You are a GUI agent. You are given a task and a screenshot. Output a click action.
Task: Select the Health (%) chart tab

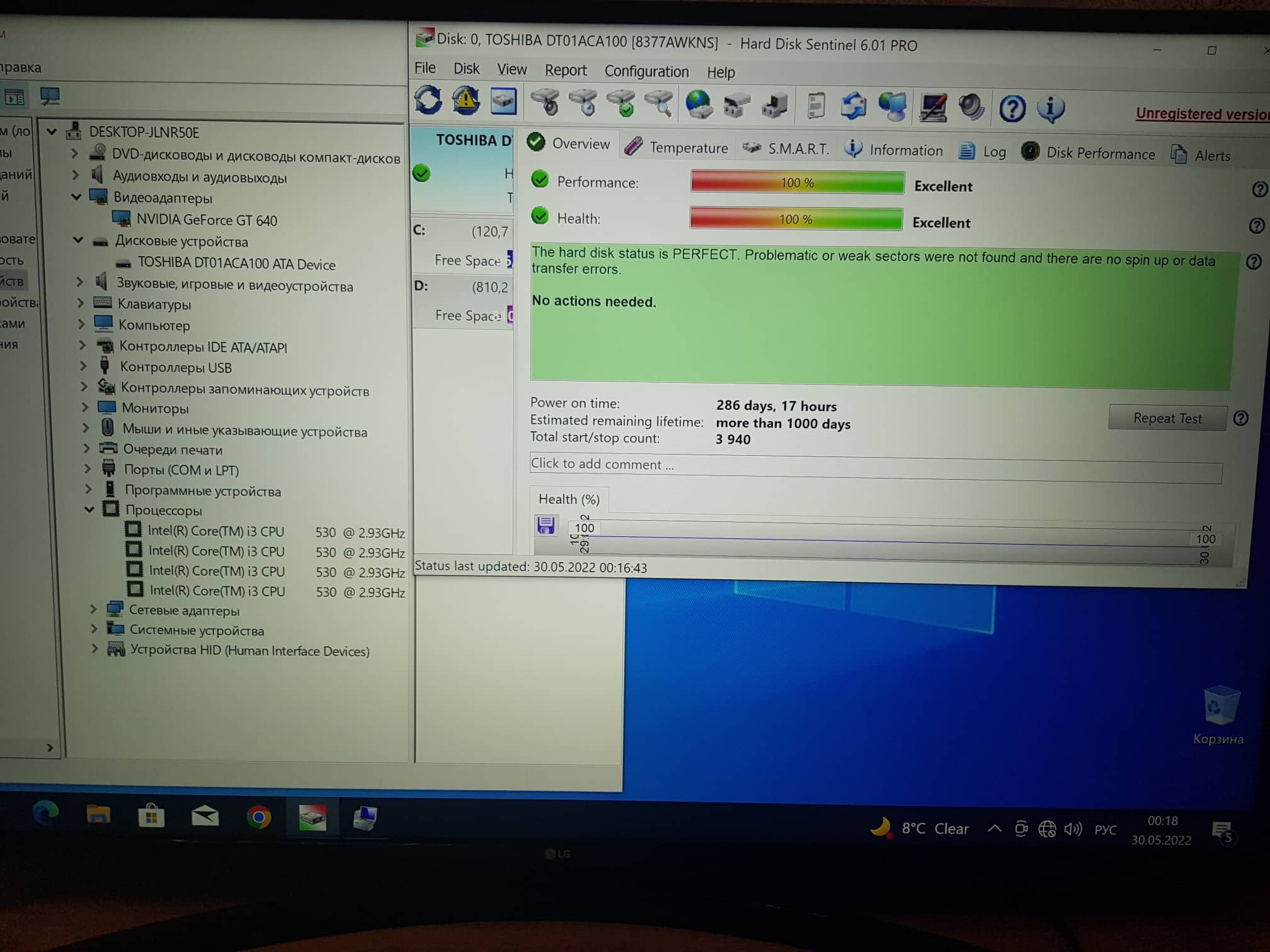569,499
